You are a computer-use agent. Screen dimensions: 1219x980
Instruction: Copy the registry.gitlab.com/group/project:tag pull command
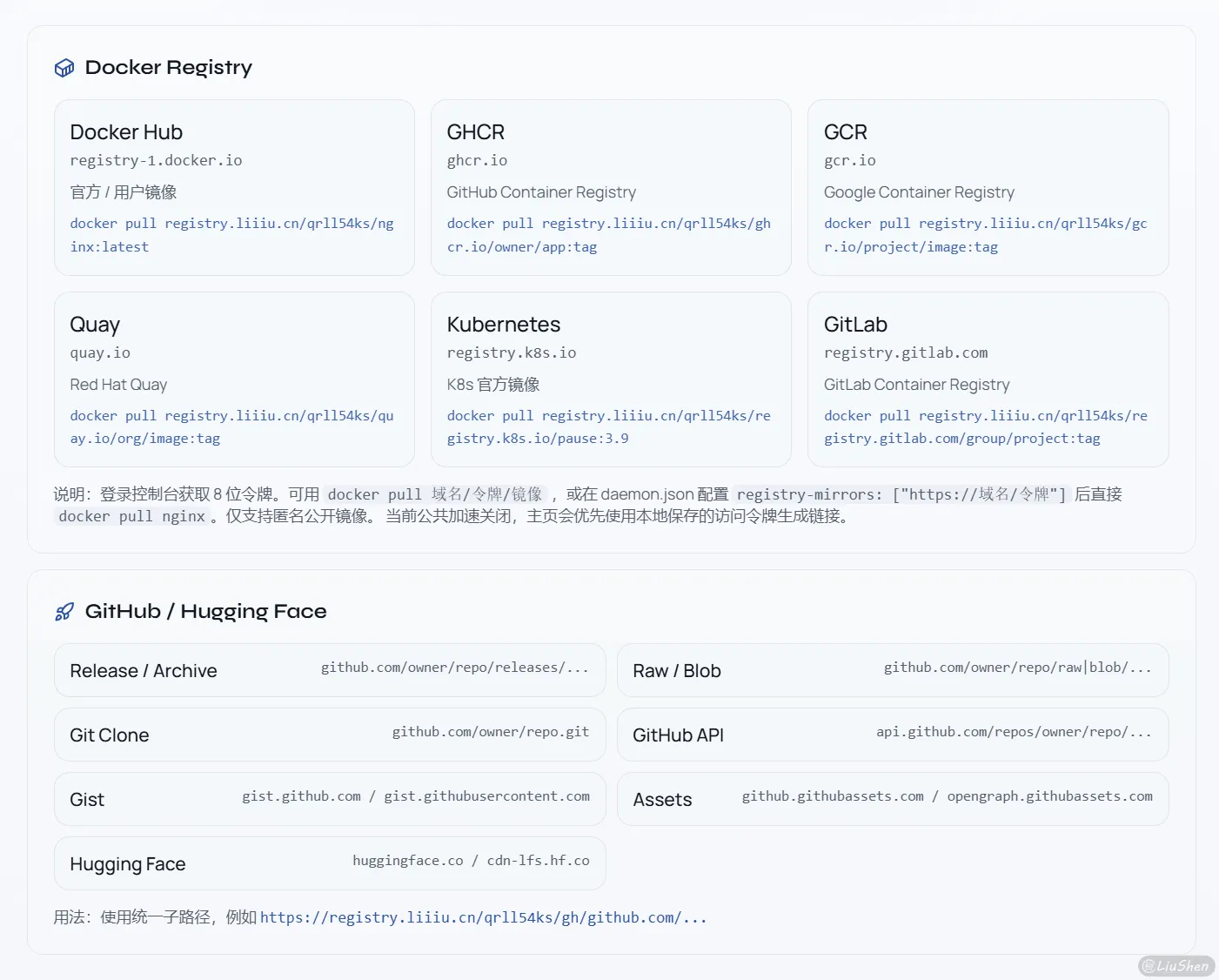point(986,427)
